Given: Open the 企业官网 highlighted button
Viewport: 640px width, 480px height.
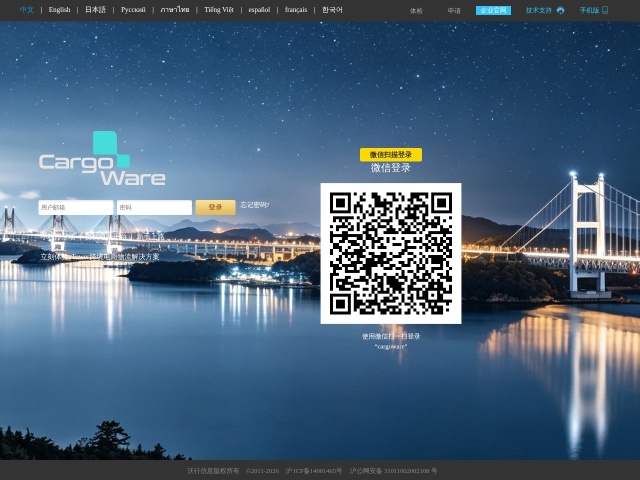Looking at the screenshot, I should (x=493, y=11).
